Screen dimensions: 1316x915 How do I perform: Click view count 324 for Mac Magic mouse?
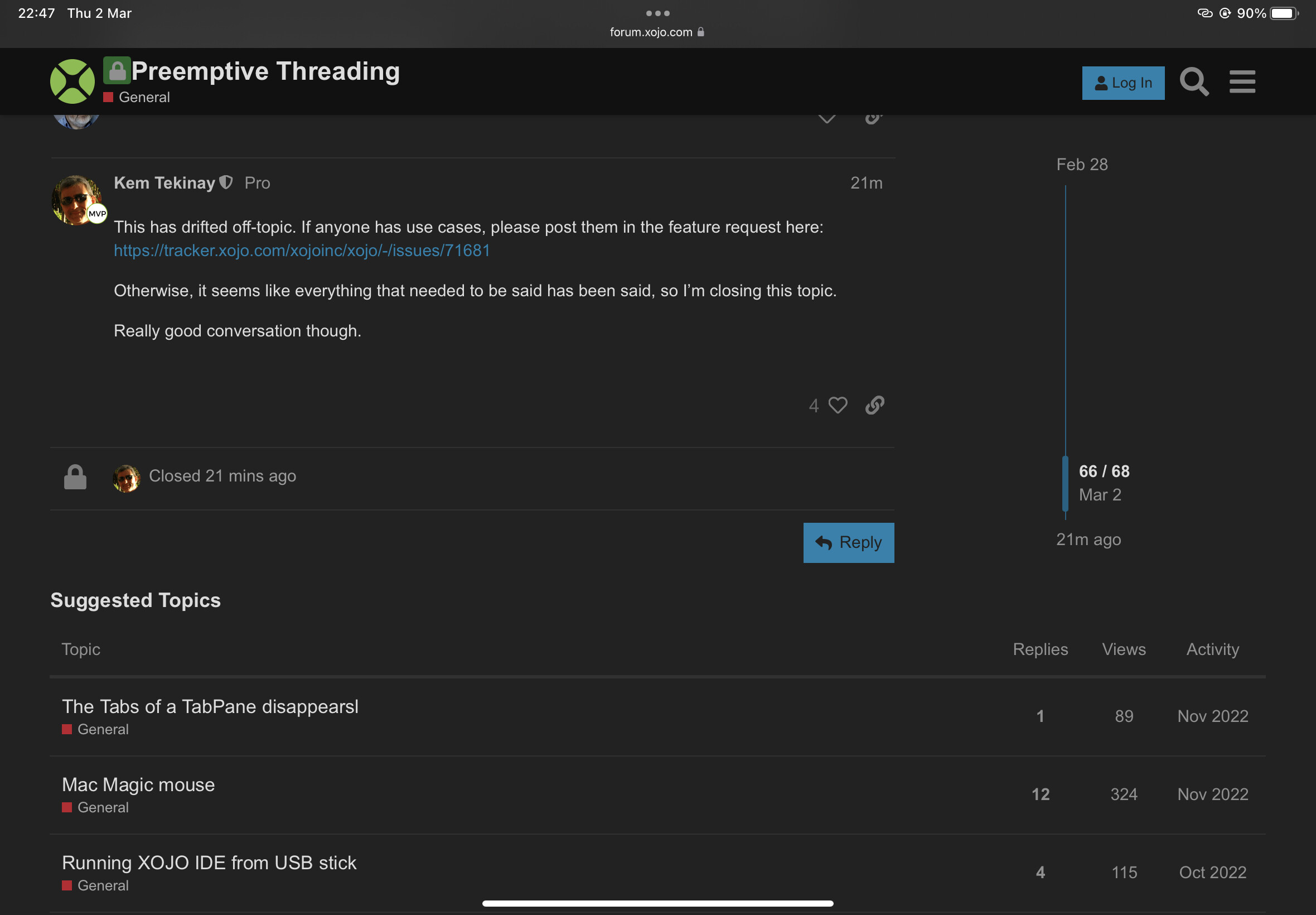pyautogui.click(x=1124, y=794)
